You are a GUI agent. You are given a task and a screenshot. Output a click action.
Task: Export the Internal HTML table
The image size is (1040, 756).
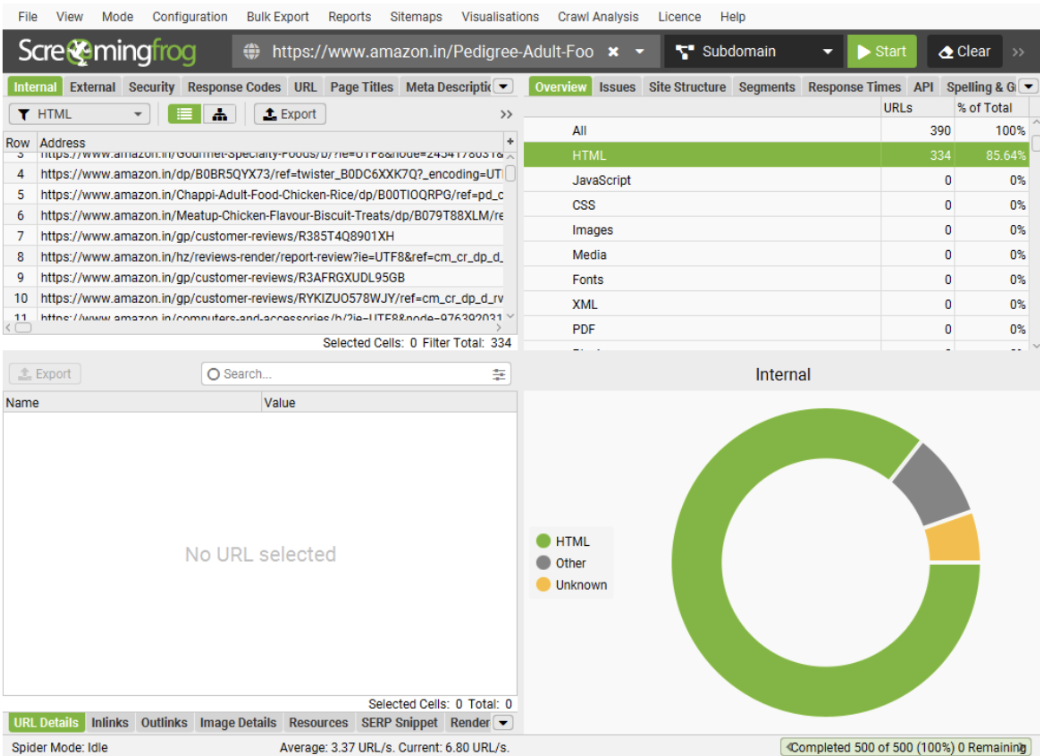coord(290,114)
